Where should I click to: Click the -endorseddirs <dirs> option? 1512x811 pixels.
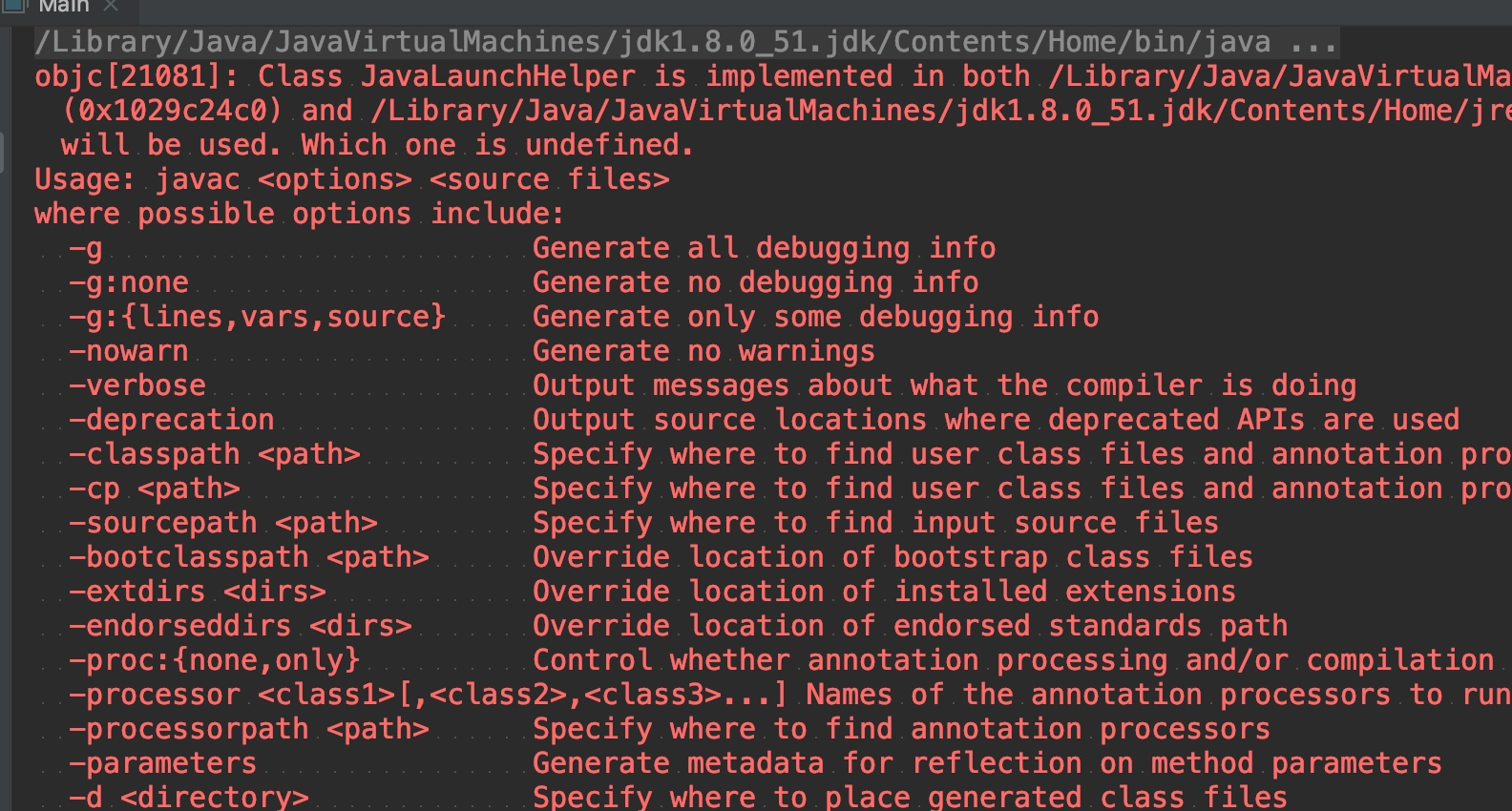point(241,627)
